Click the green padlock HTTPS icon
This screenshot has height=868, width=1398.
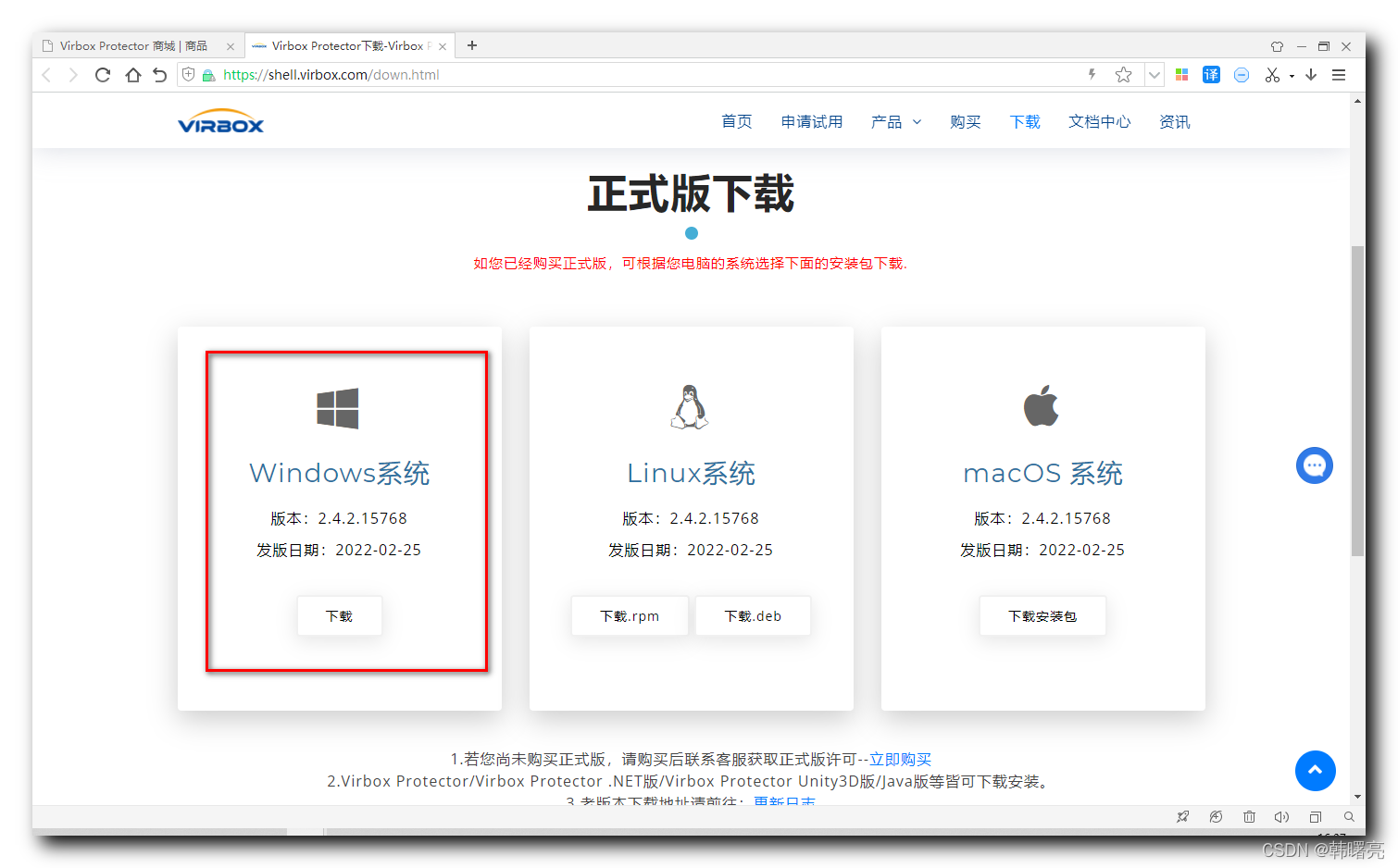[208, 75]
